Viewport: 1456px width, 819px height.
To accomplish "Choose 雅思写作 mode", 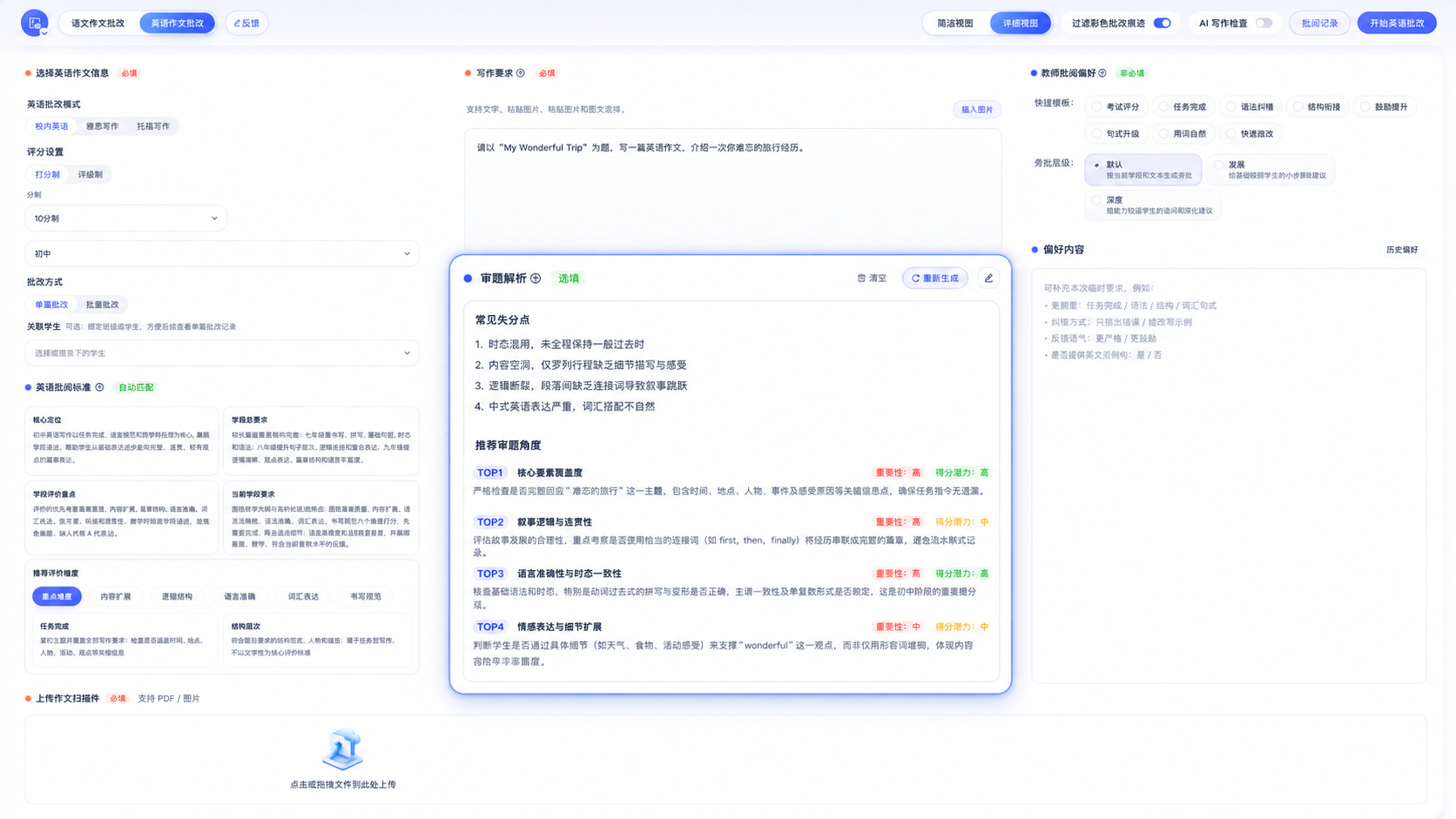I will [102, 126].
